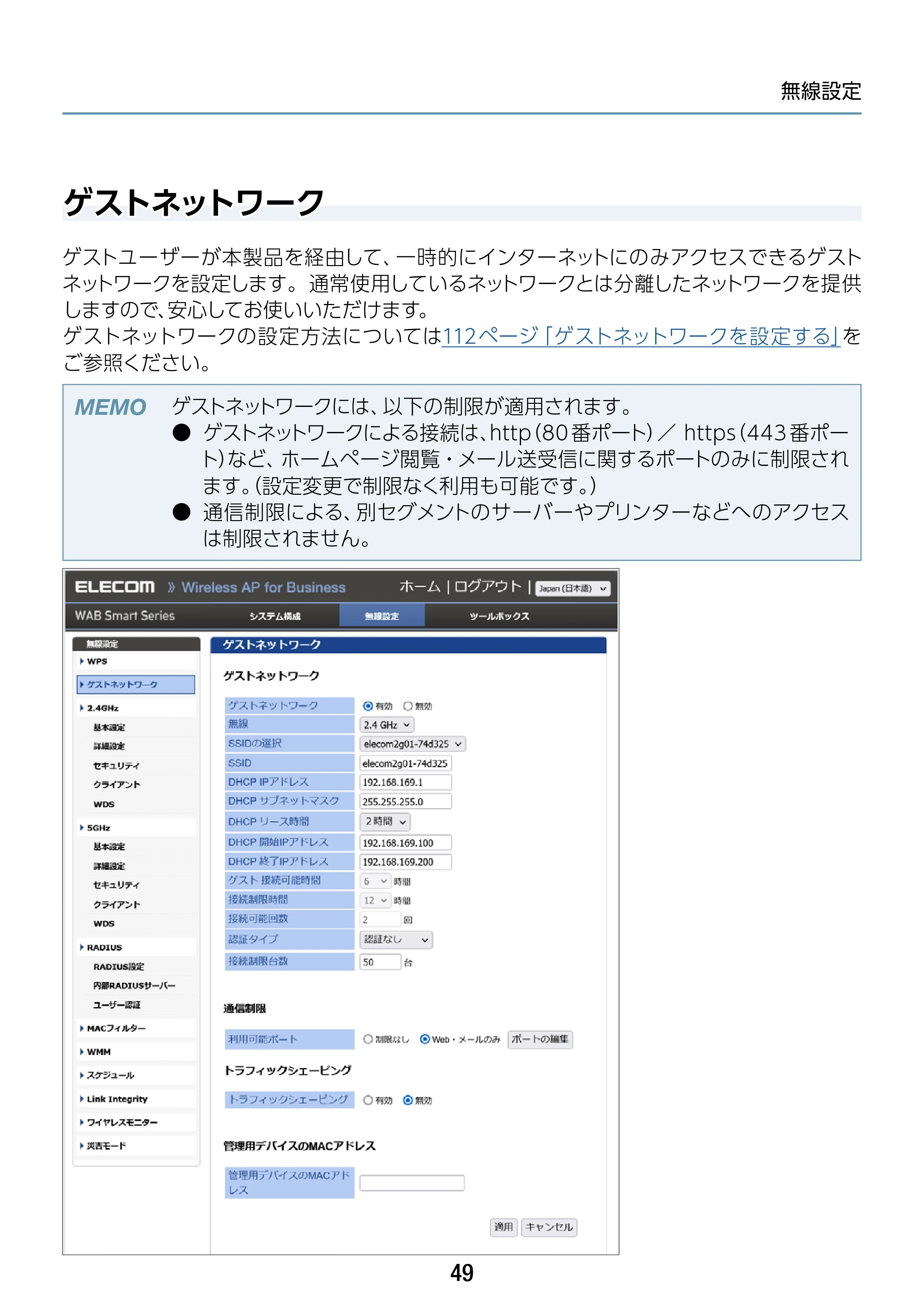Open ゲスト 接続可能時間 dropdown showing 6

pyautogui.click(x=375, y=881)
